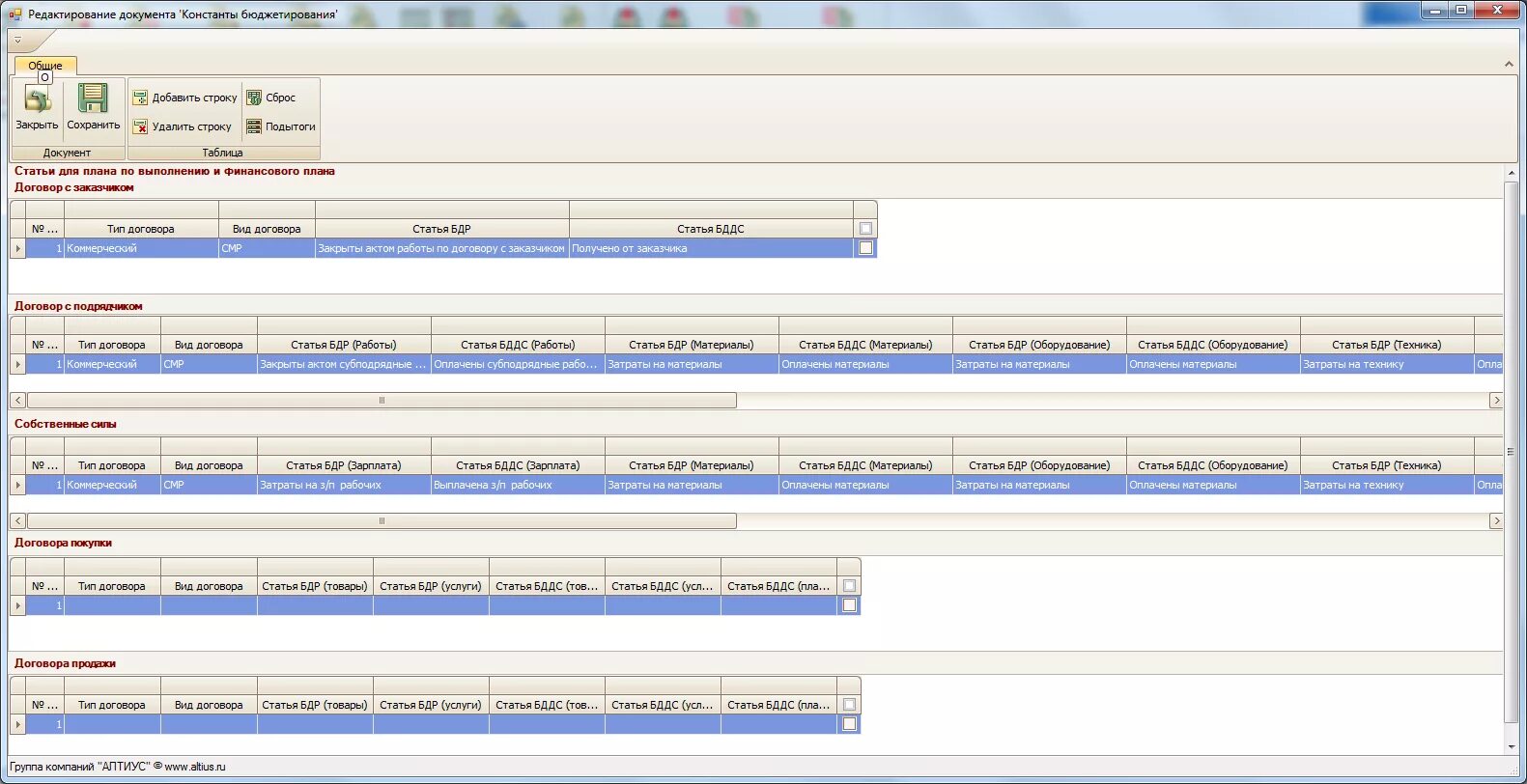Click Статья БДР (Зарплата) column header
The image size is (1527, 784).
pyautogui.click(x=344, y=465)
